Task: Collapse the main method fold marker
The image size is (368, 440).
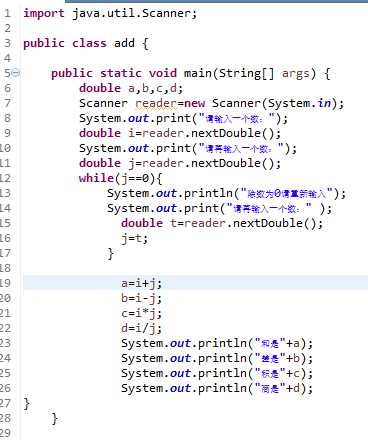Action: pos(16,72)
